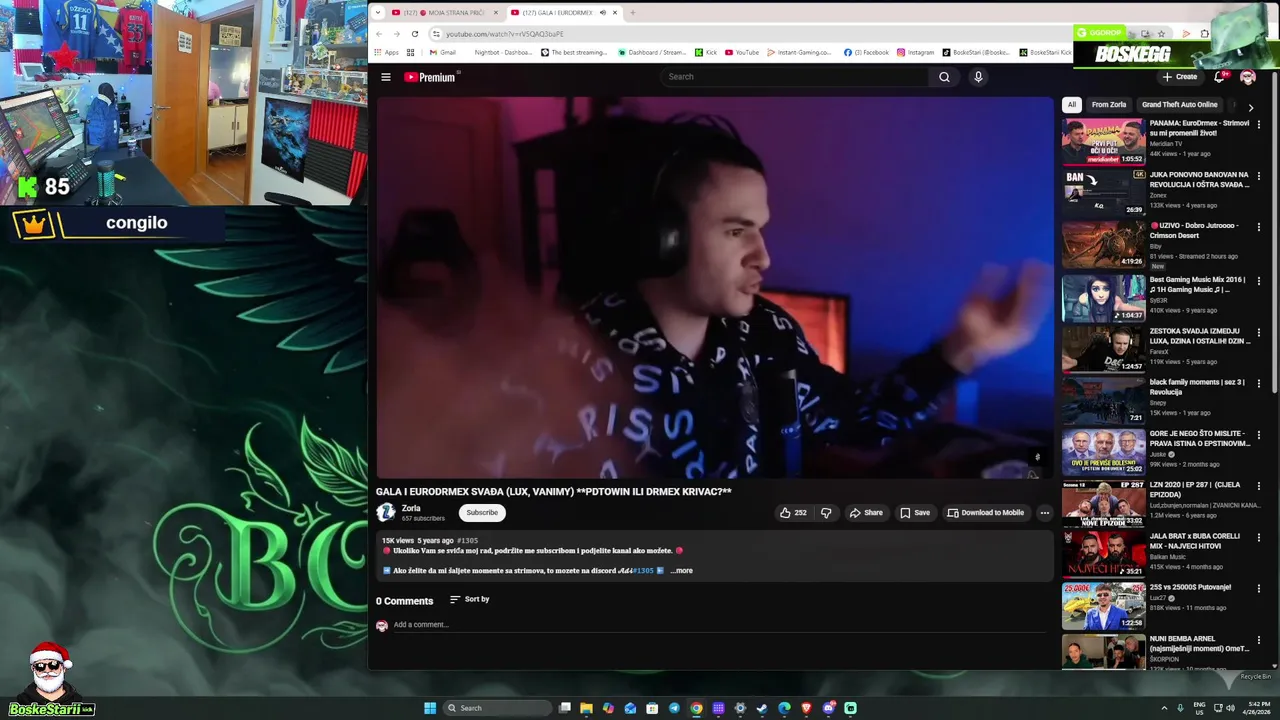This screenshot has width=1280, height=720.
Task: Switch to the MOJA STRANA PRIČE tab
Action: tap(444, 13)
